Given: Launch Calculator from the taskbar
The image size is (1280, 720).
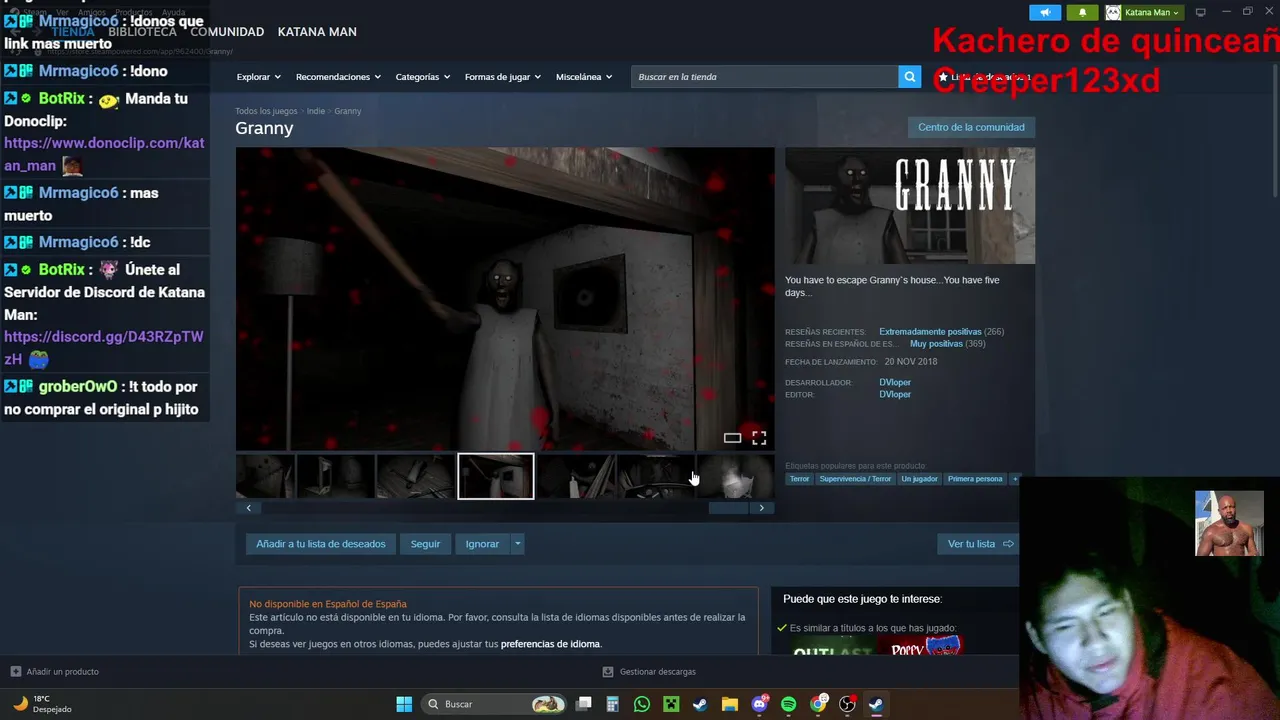Looking at the screenshot, I should pyautogui.click(x=613, y=704).
